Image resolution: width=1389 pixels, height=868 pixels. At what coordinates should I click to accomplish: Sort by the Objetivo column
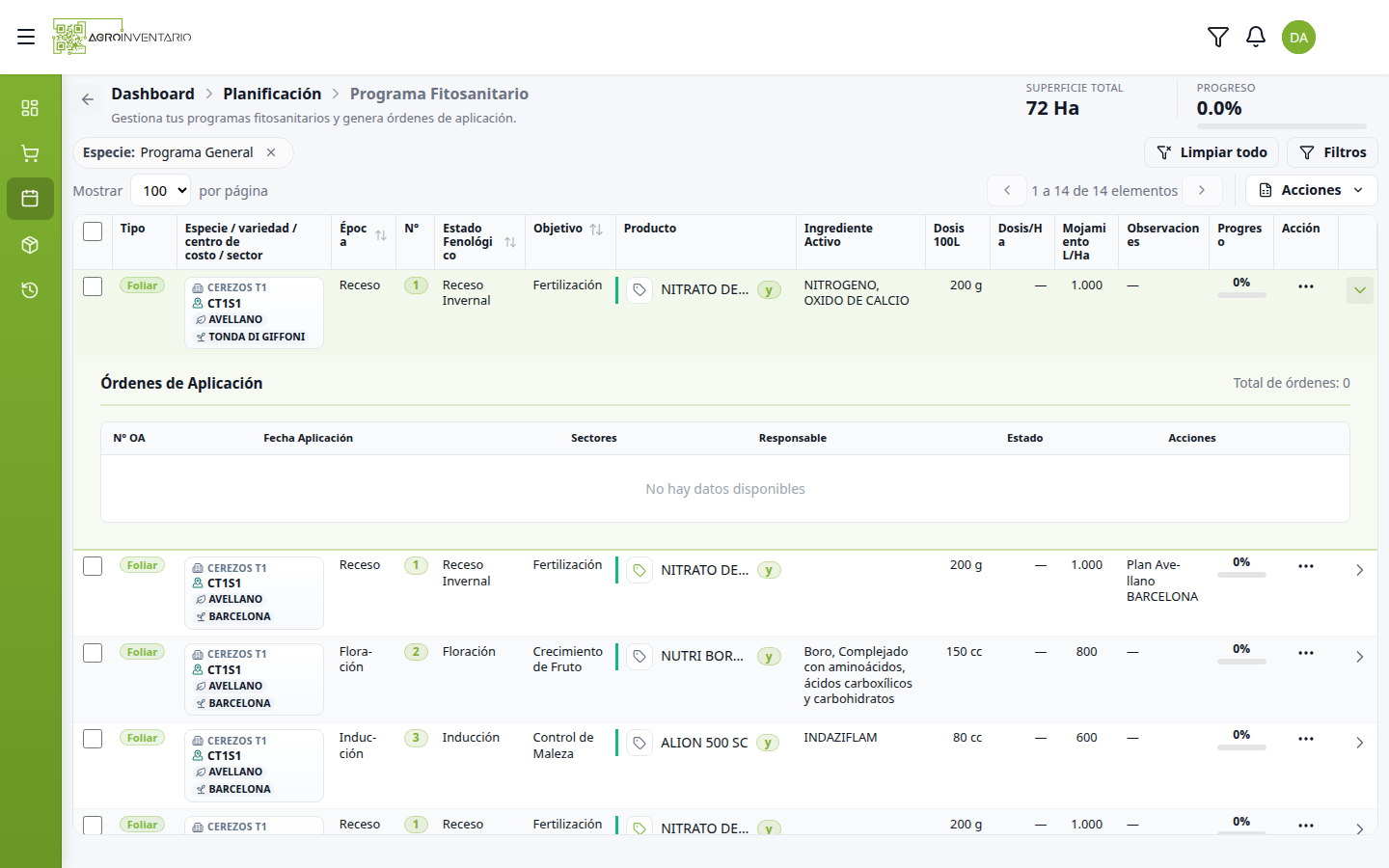point(596,230)
